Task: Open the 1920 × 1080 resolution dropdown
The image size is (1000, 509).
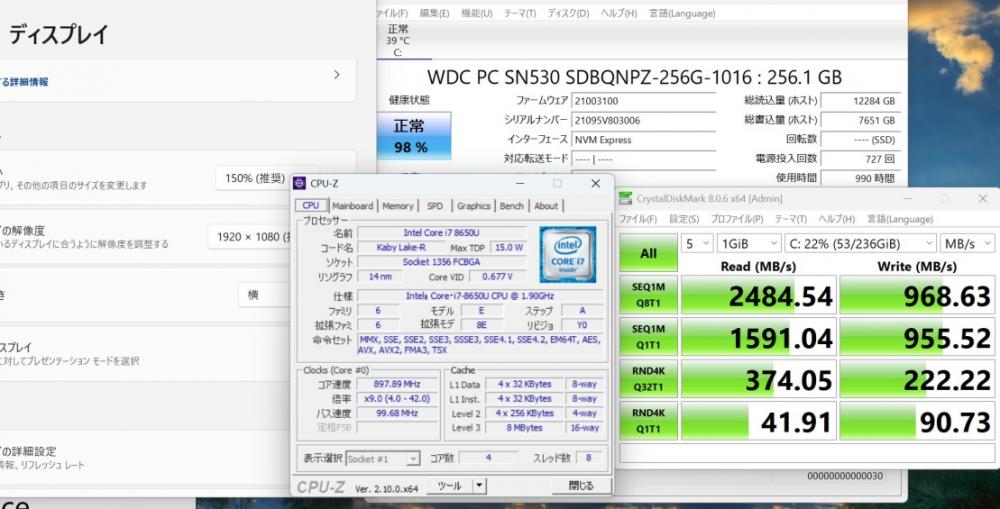Action: (x=250, y=237)
